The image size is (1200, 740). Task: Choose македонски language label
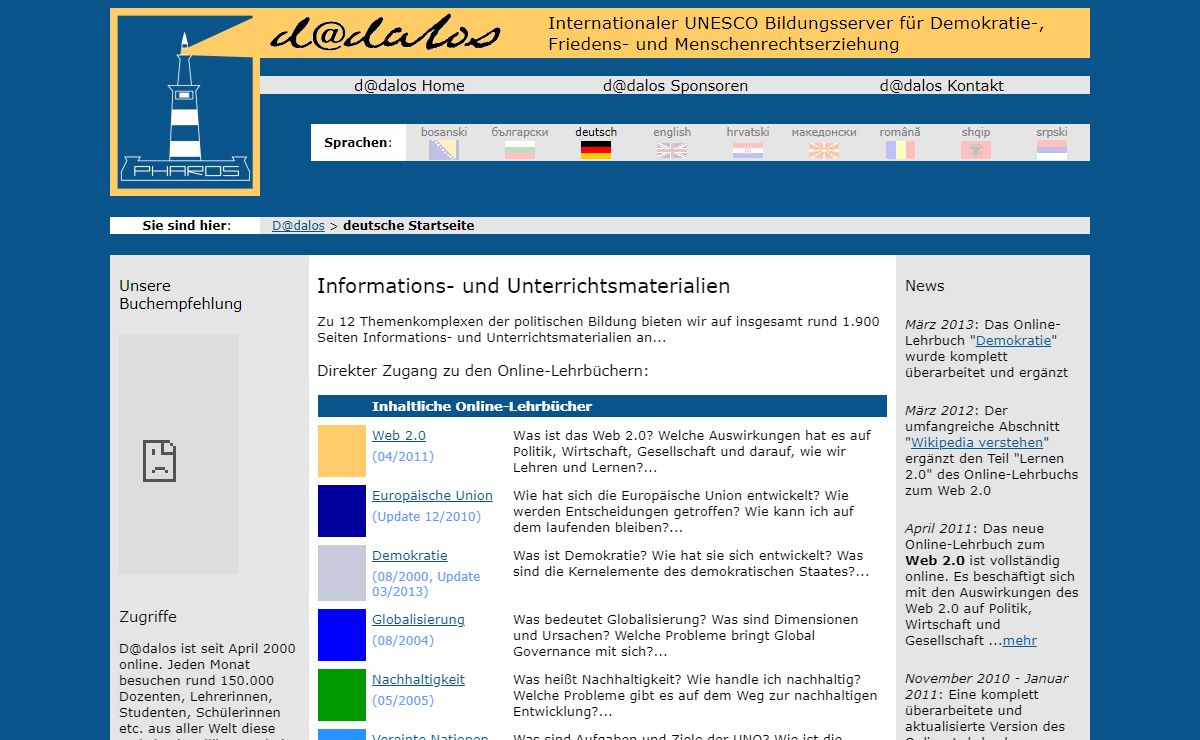(824, 132)
